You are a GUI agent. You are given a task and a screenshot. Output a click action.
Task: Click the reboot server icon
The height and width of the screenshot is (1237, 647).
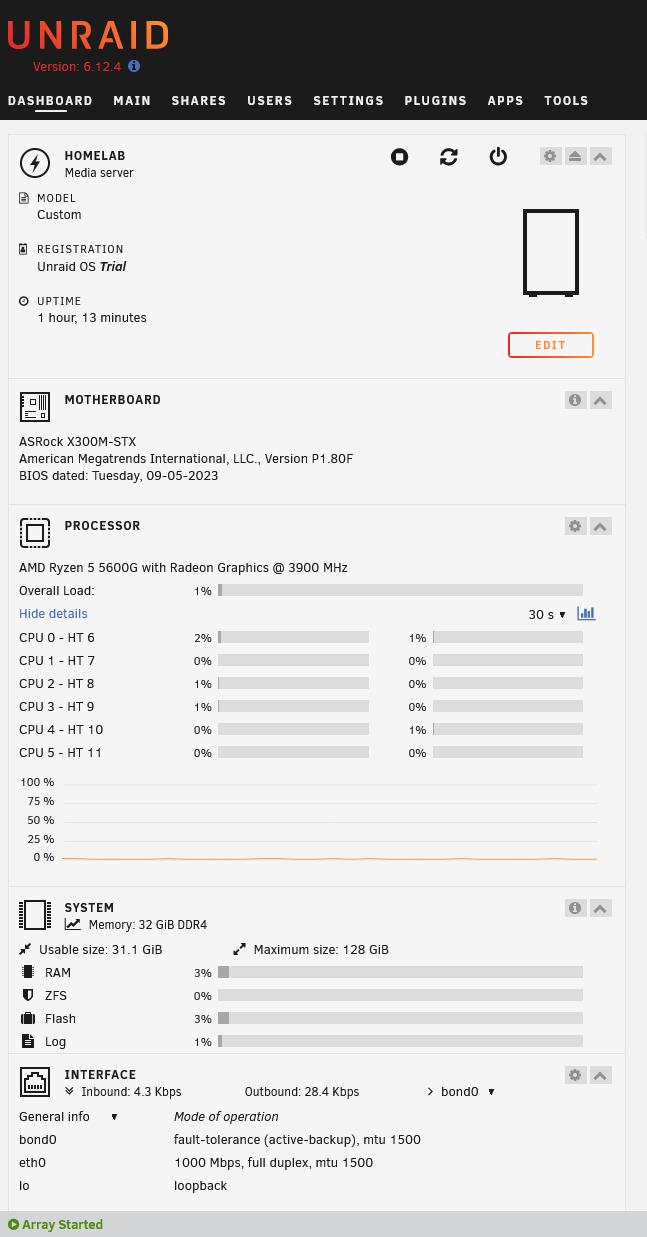[x=449, y=157]
